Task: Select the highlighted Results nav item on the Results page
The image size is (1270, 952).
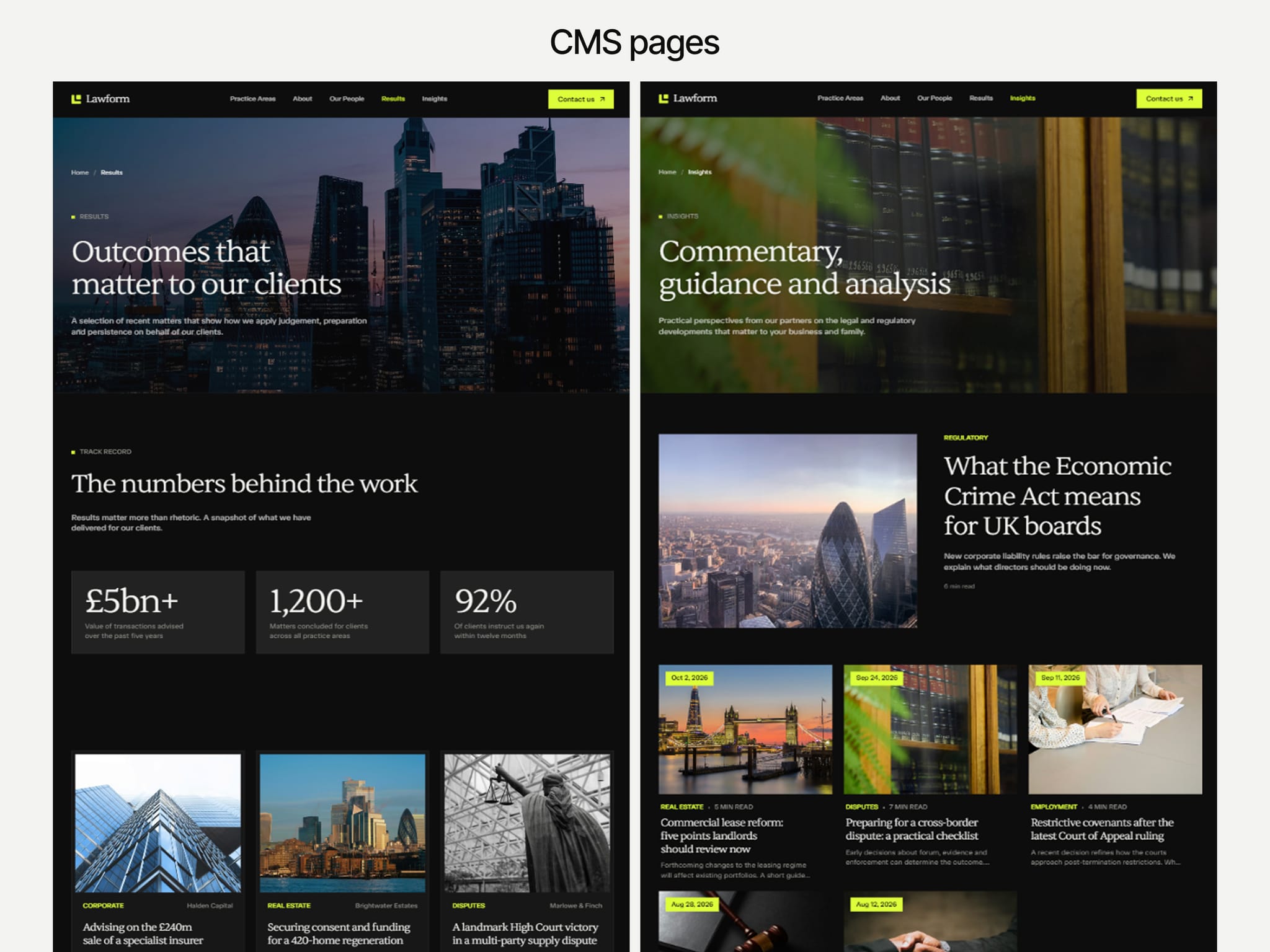Action: tap(393, 99)
